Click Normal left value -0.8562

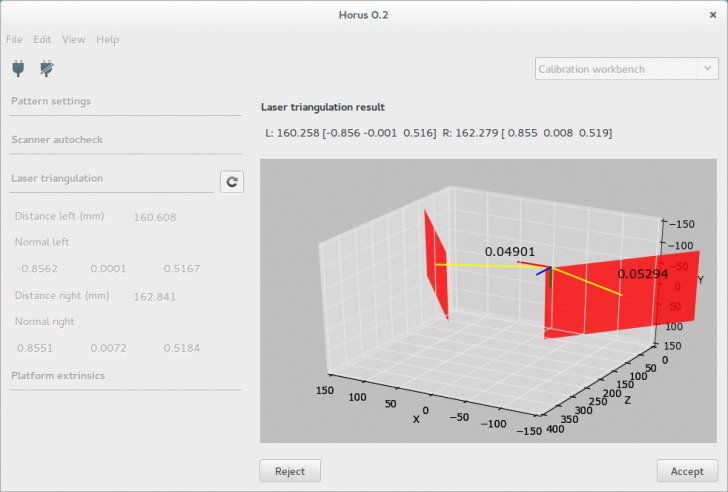pyautogui.click(x=37, y=268)
